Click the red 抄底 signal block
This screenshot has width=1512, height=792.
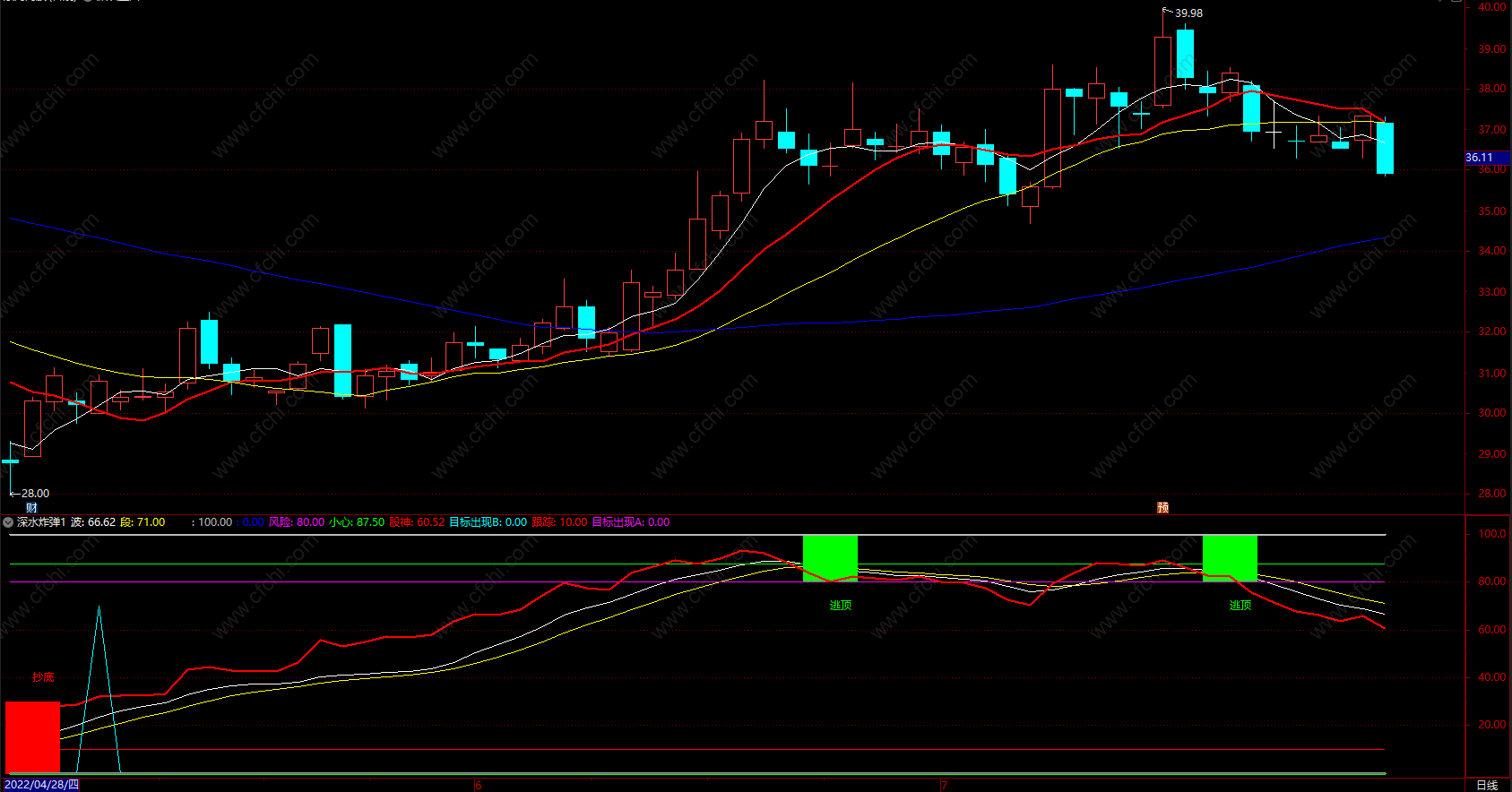[x=33, y=736]
